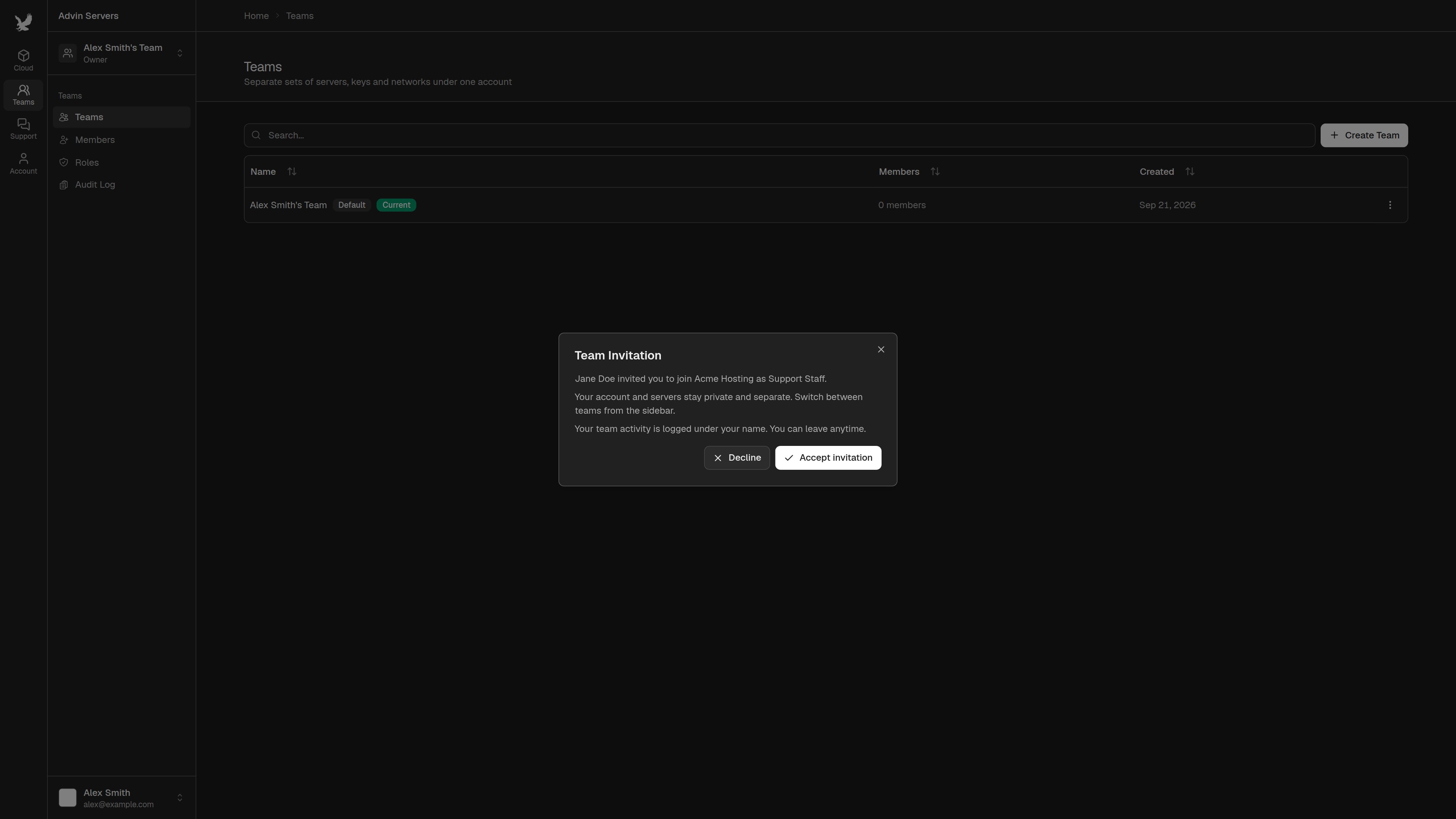Click the search magnifier icon

256,135
